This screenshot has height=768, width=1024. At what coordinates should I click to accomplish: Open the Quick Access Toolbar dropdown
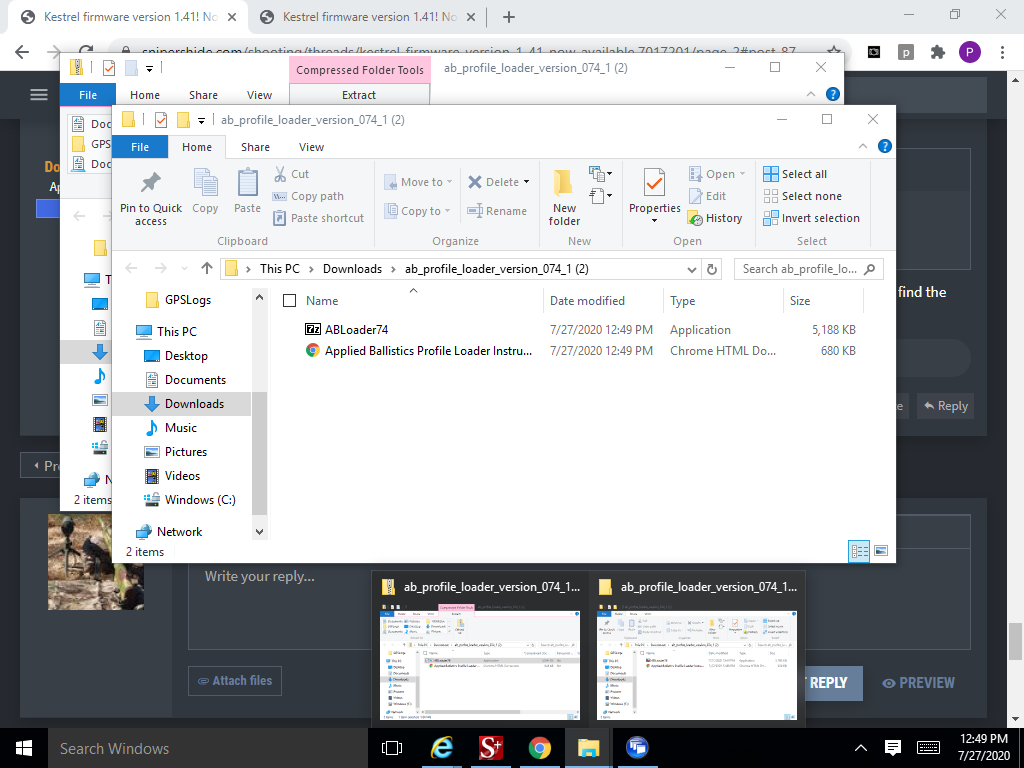202,120
